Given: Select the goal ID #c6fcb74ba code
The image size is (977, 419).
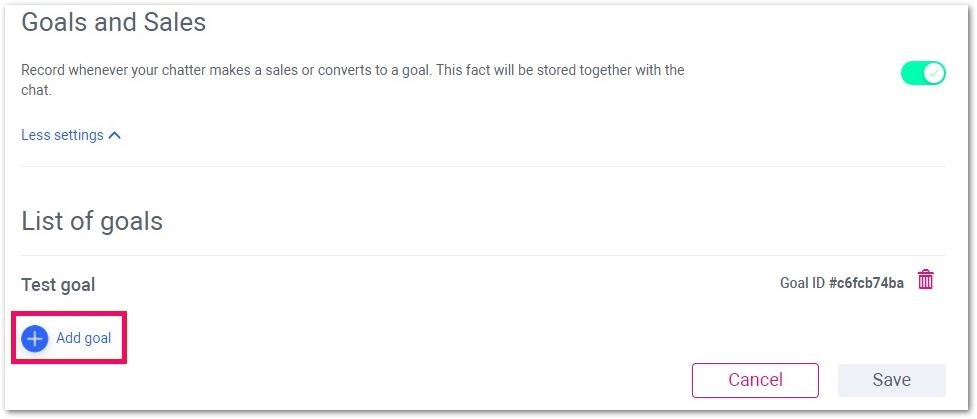Looking at the screenshot, I should (866, 284).
